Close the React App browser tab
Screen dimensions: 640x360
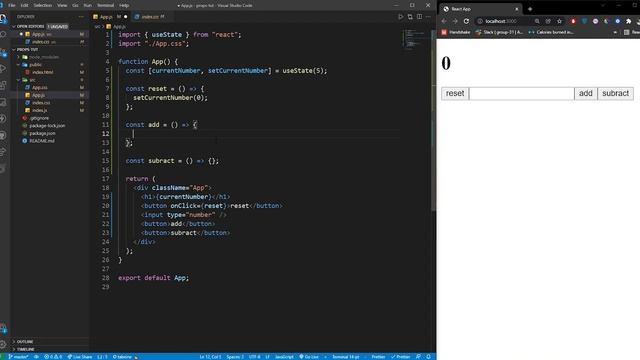(x=517, y=9)
